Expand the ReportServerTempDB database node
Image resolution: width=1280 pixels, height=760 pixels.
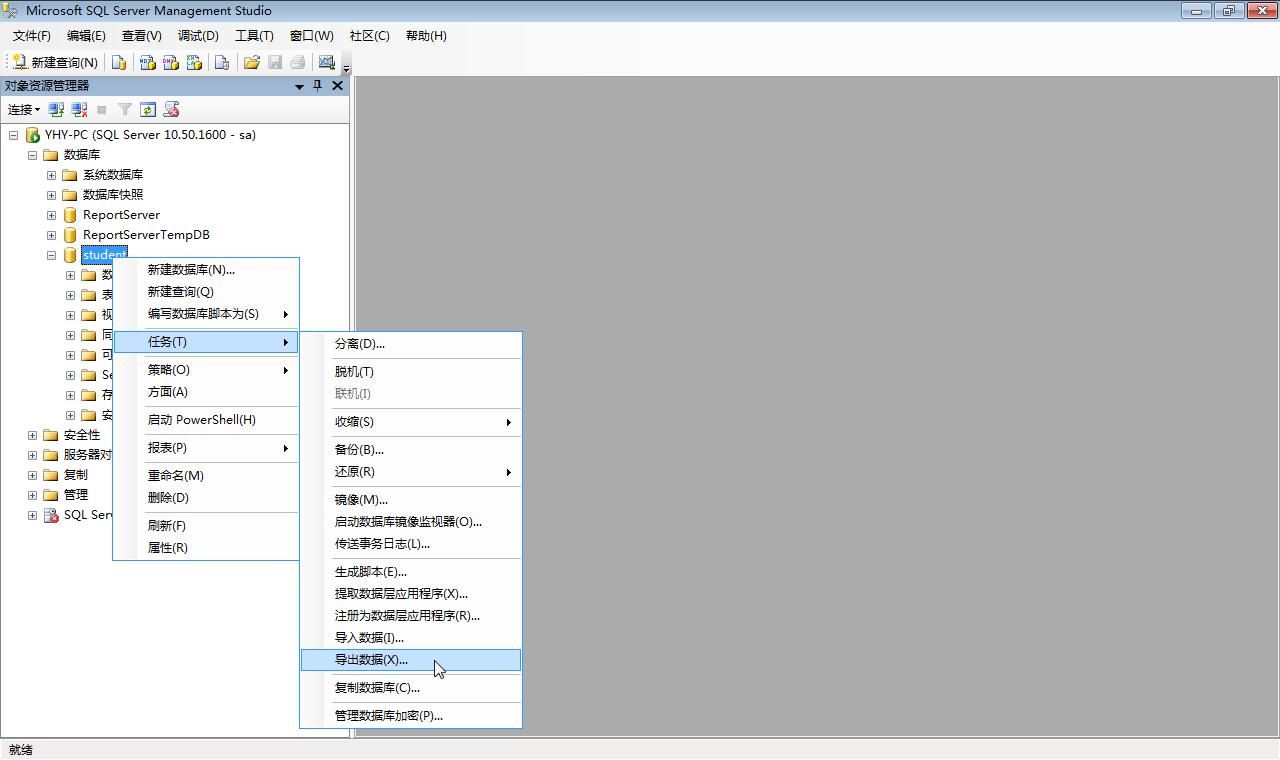pyautogui.click(x=51, y=235)
